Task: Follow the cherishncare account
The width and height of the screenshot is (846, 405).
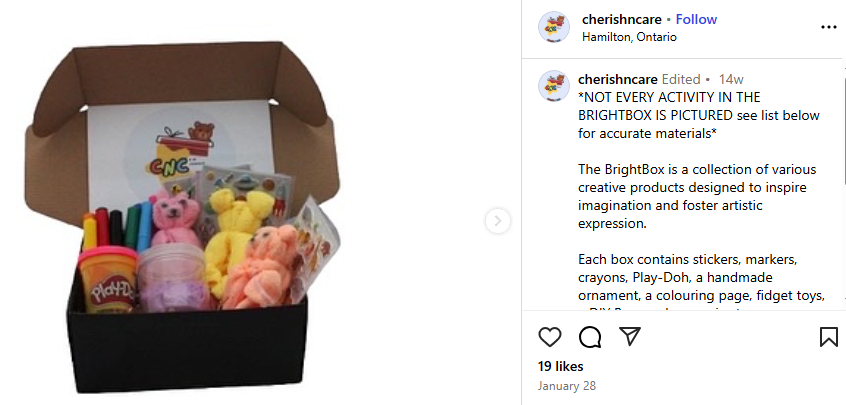Action: (x=696, y=19)
